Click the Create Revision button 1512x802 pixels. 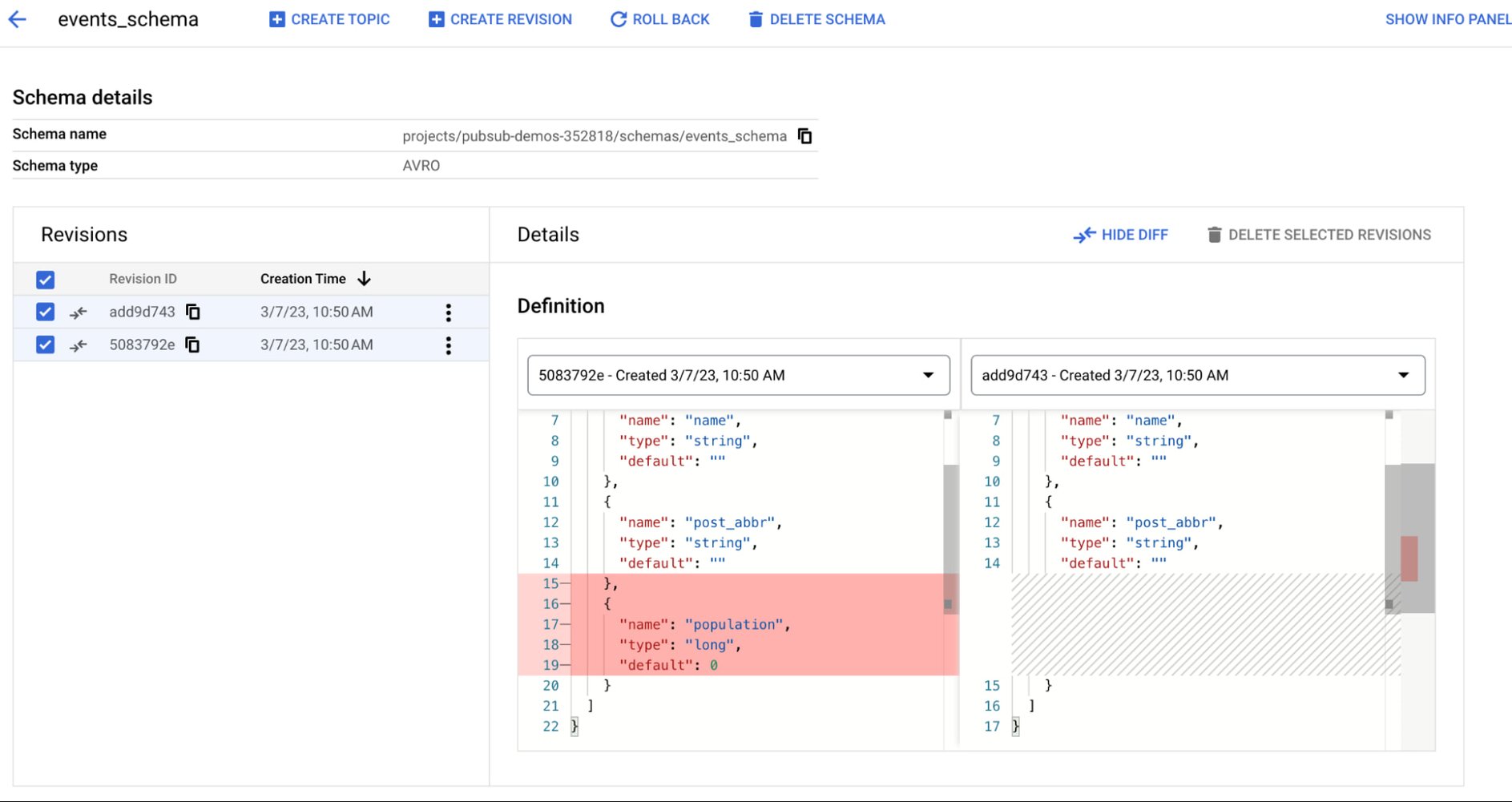pyautogui.click(x=500, y=19)
